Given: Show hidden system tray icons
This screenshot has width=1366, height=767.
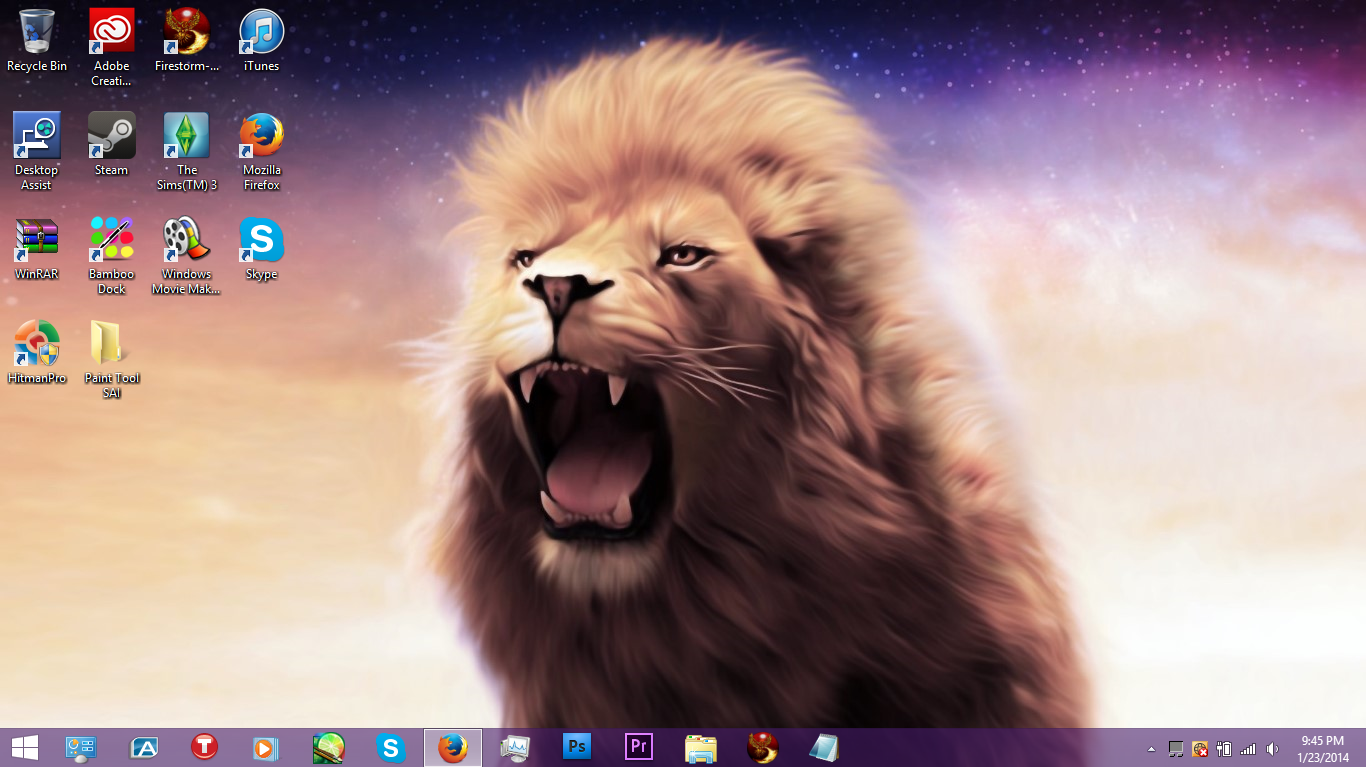Looking at the screenshot, I should click(x=1151, y=748).
